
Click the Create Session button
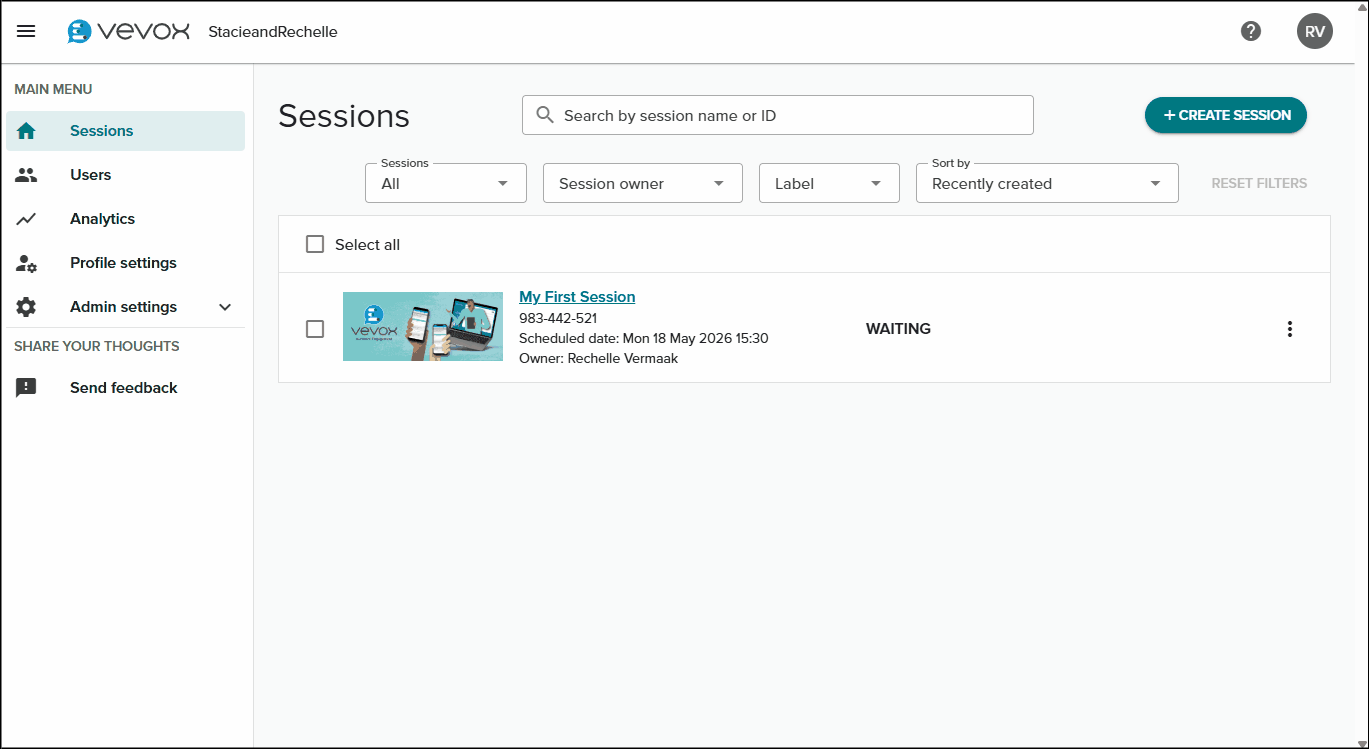tap(1226, 115)
